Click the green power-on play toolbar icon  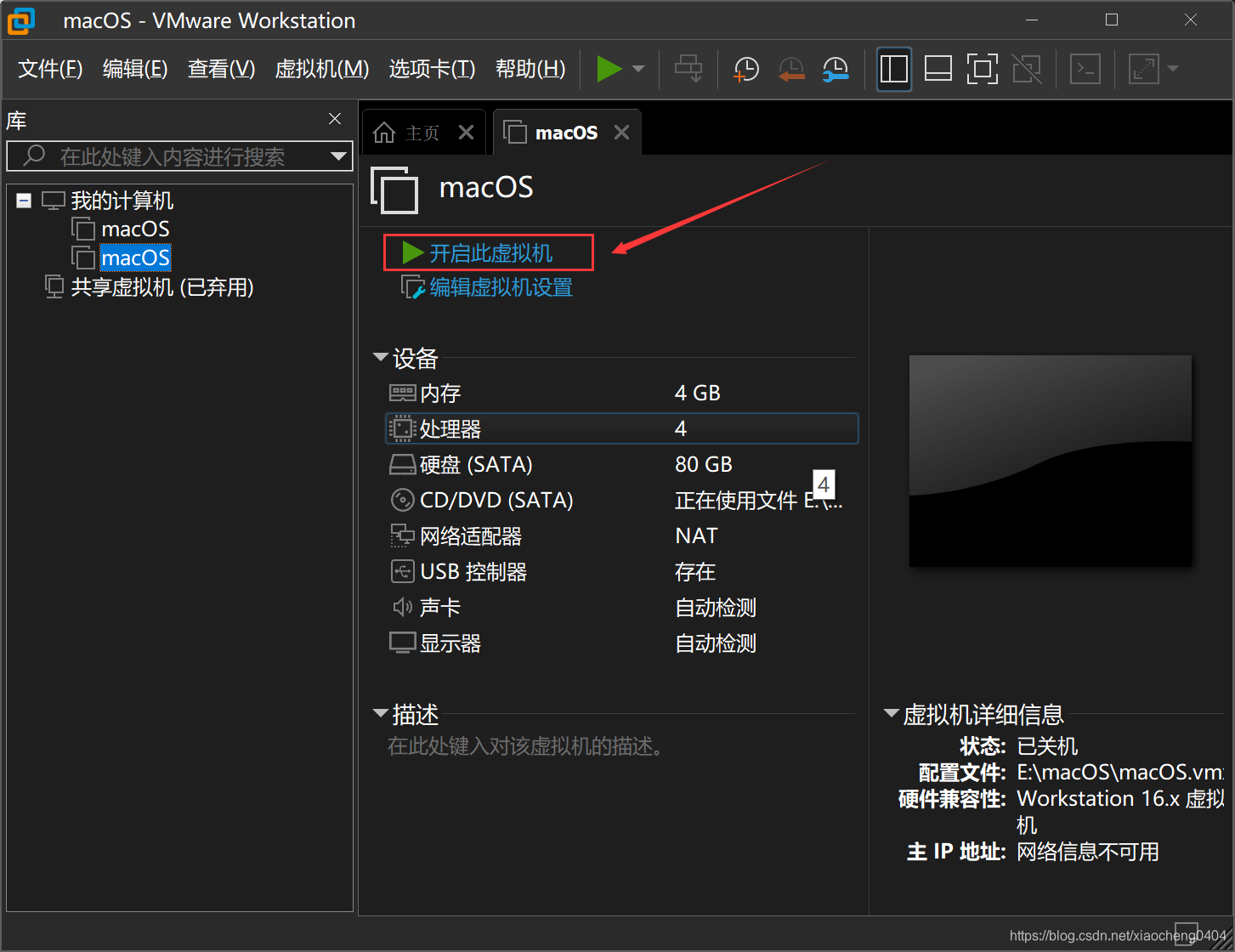click(x=609, y=69)
